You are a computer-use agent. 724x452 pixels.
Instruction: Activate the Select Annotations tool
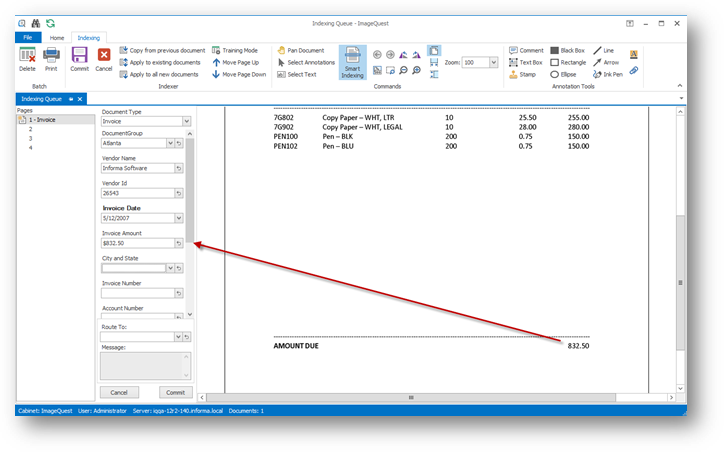pyautogui.click(x=306, y=62)
